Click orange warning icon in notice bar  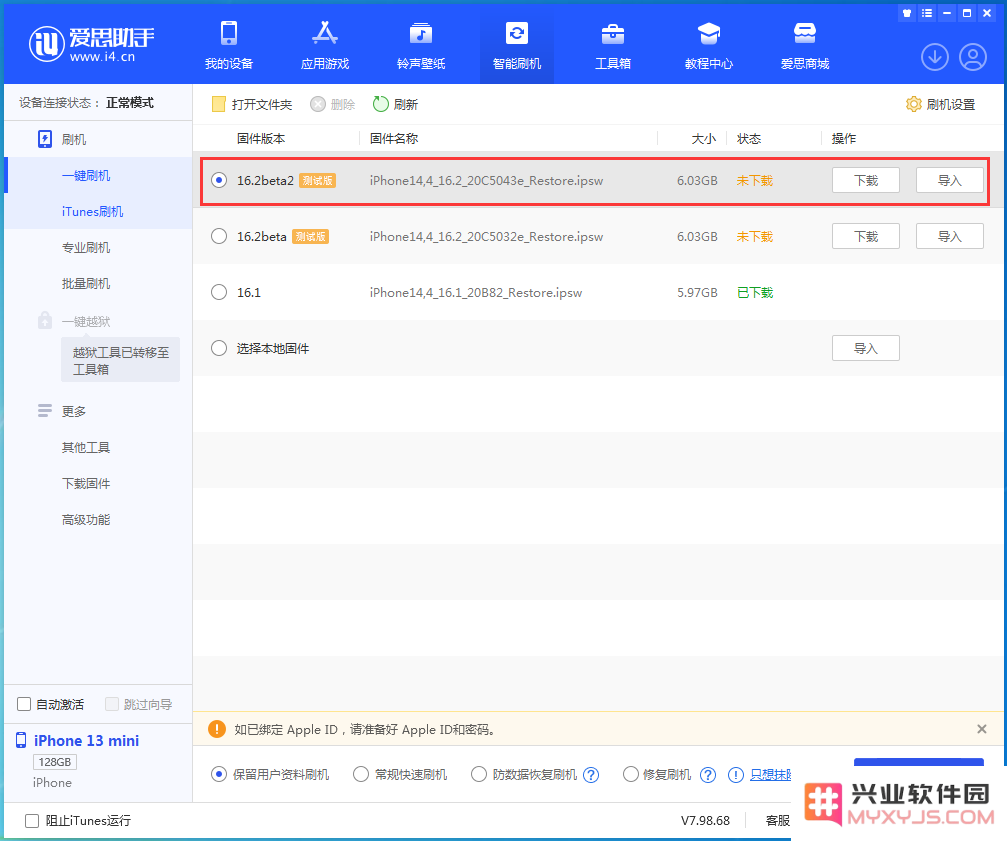217,729
